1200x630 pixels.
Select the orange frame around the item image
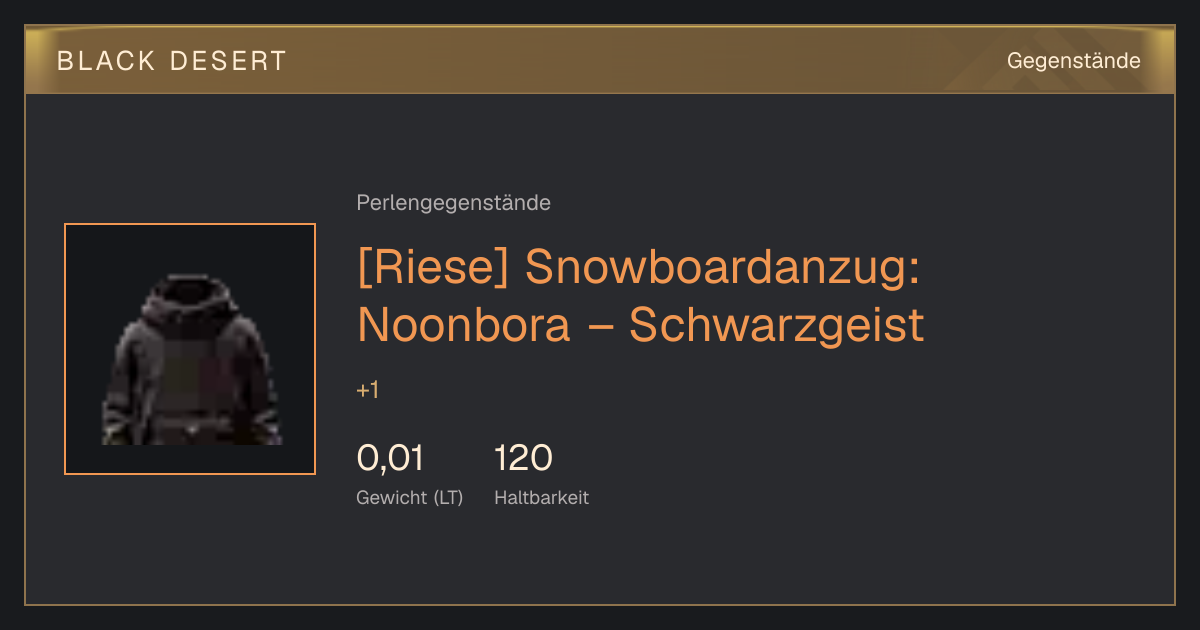pyautogui.click(x=190, y=349)
